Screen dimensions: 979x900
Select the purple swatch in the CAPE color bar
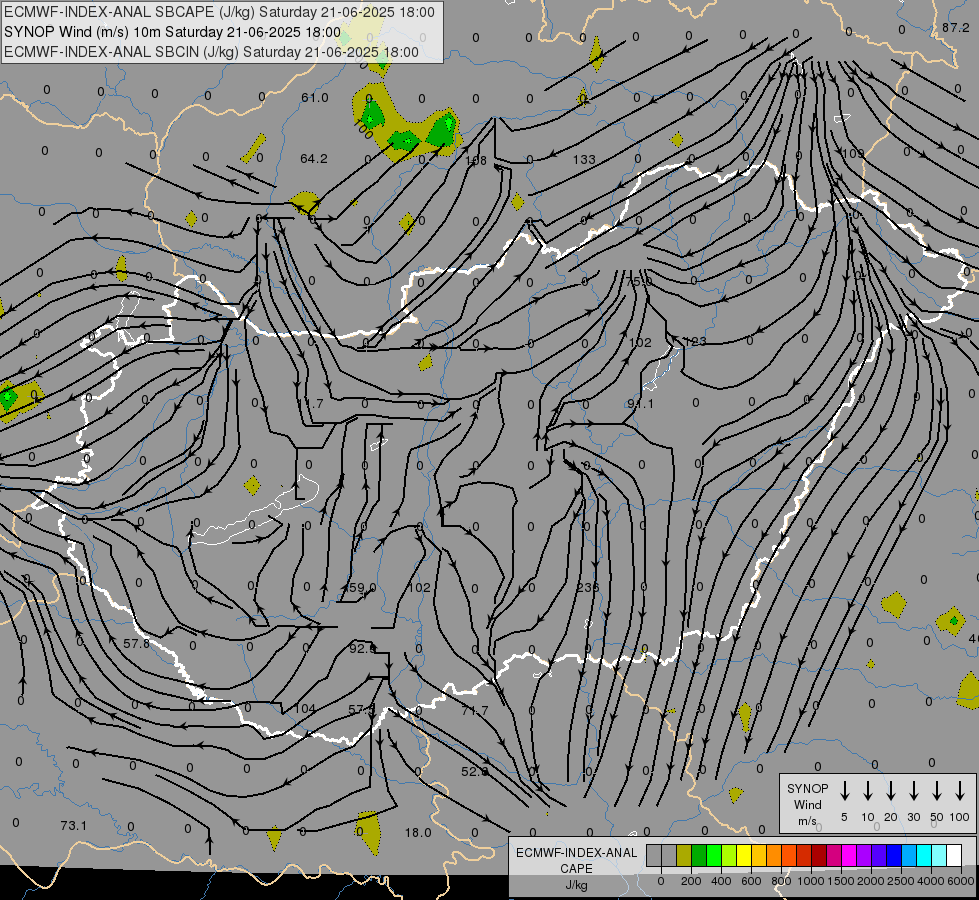coord(865,855)
